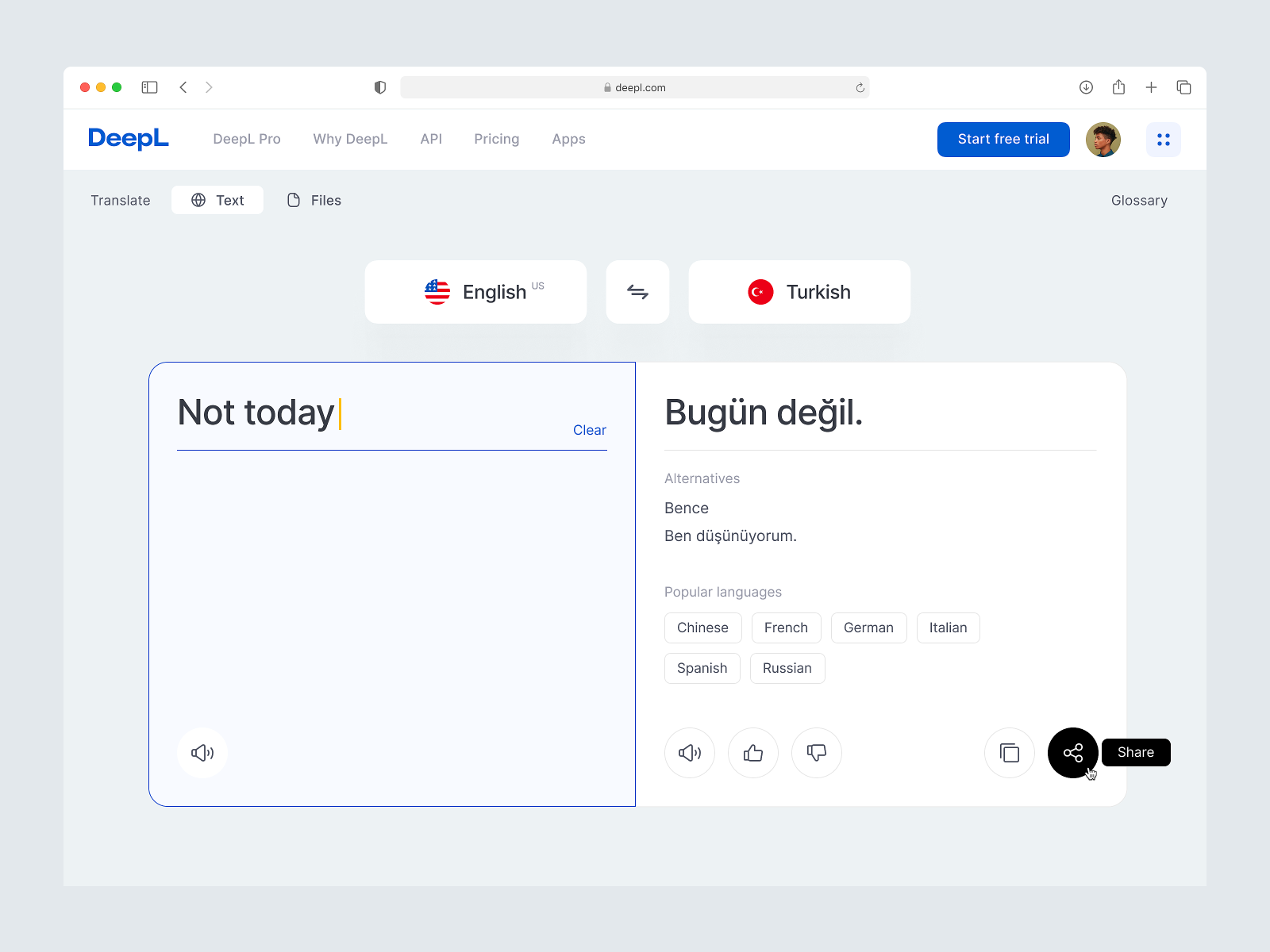Open the user profile avatar

click(1103, 139)
